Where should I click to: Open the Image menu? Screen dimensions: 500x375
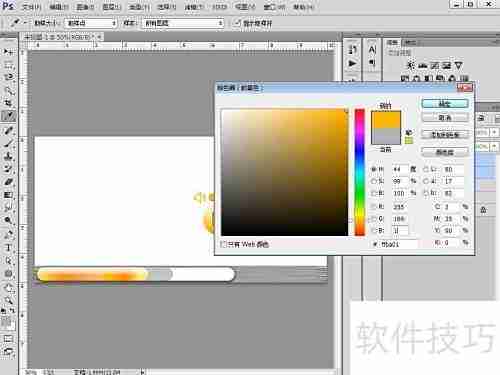pos(85,7)
